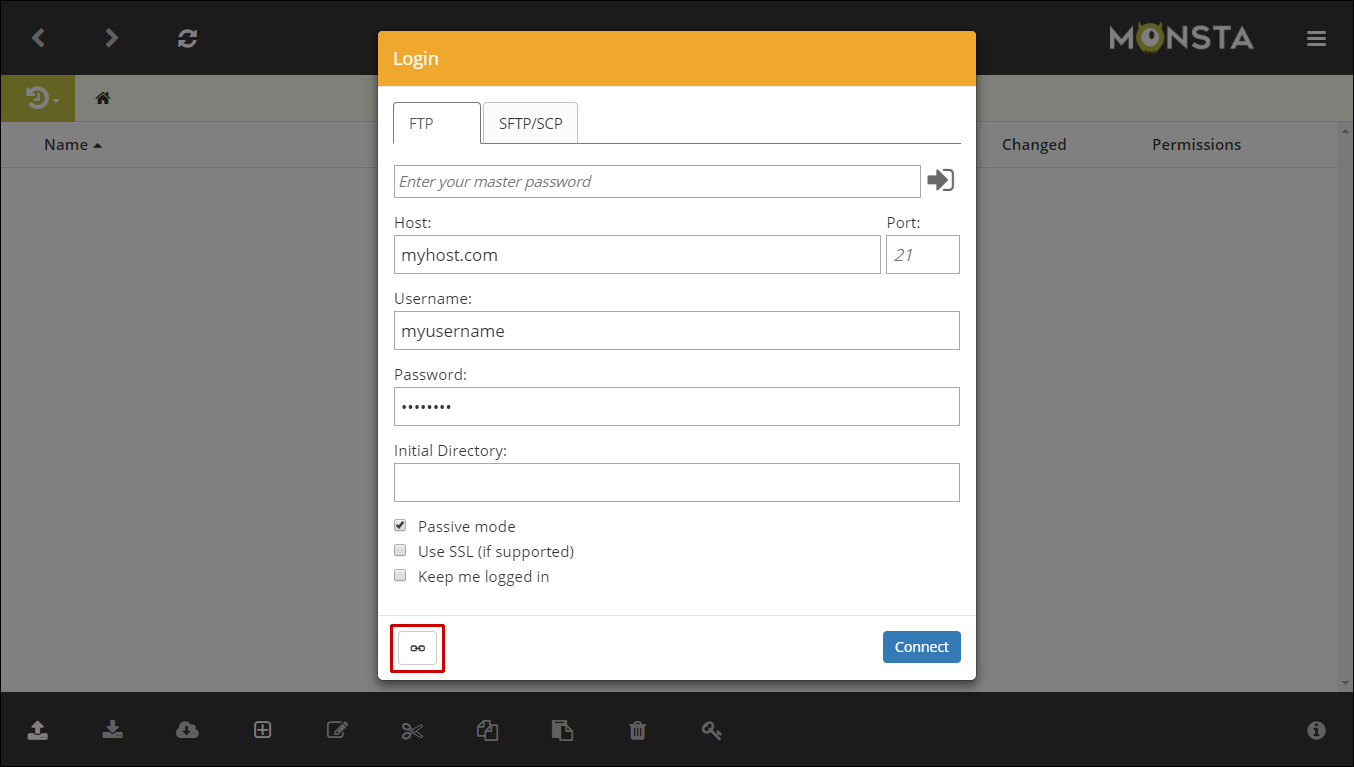Click the upload icon
This screenshot has height=767, width=1354.
pos(37,730)
